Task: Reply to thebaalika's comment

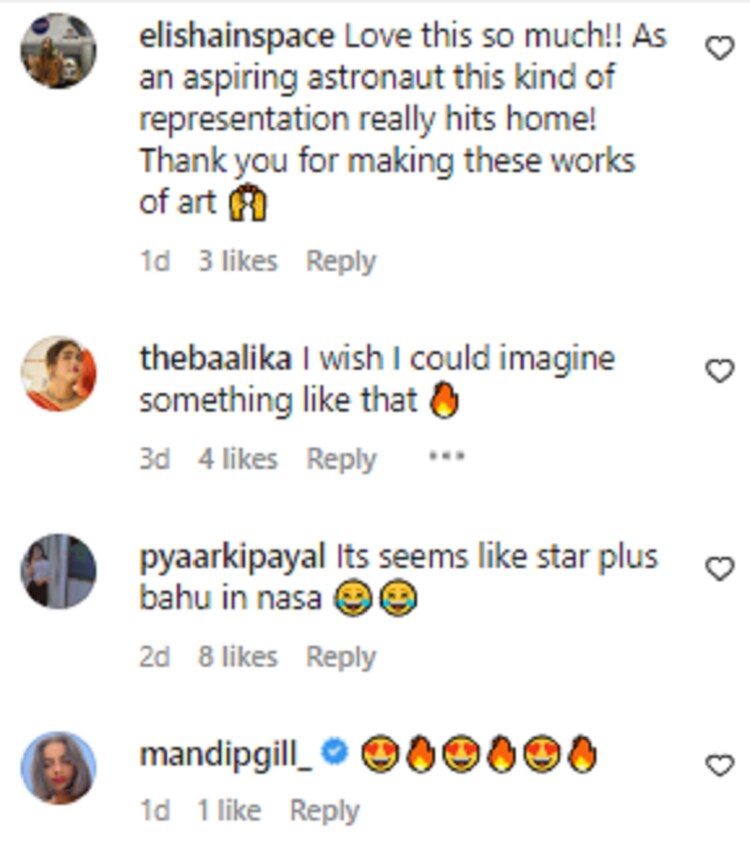Action: (x=341, y=459)
